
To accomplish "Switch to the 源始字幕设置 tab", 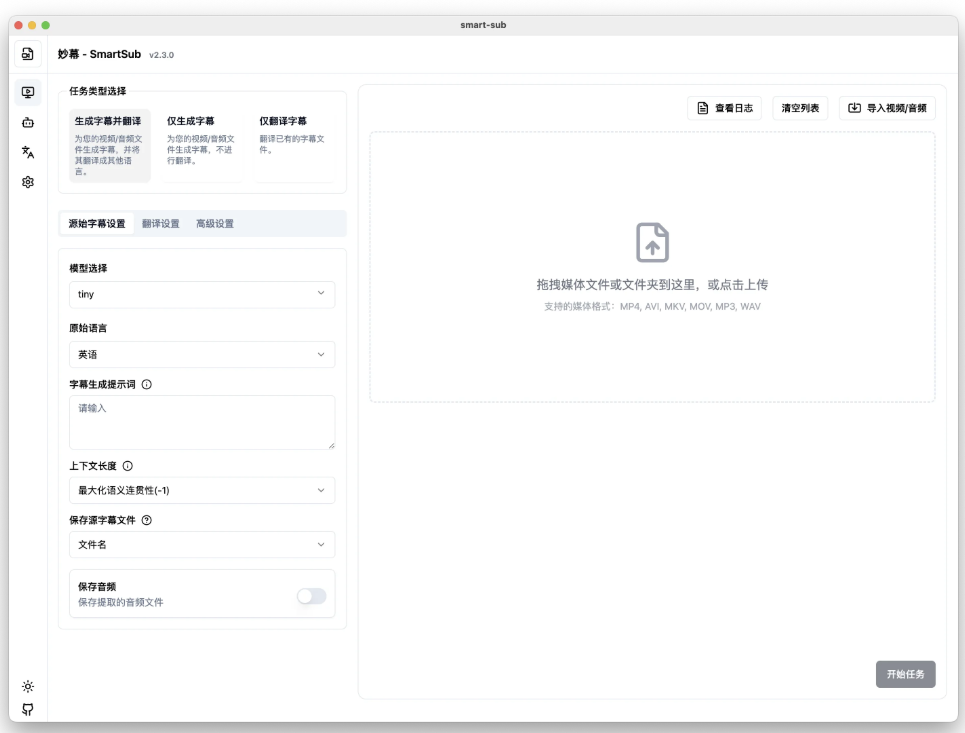I will tap(97, 223).
